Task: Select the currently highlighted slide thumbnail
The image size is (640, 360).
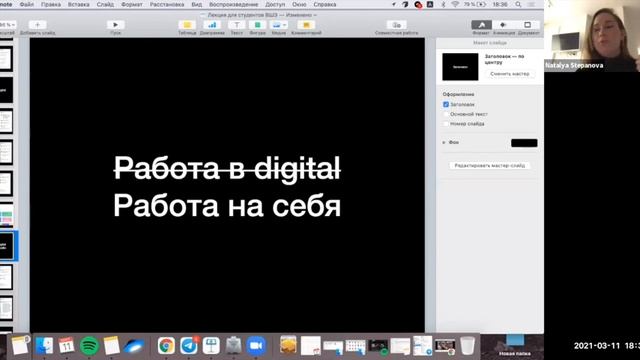Action: (7, 246)
